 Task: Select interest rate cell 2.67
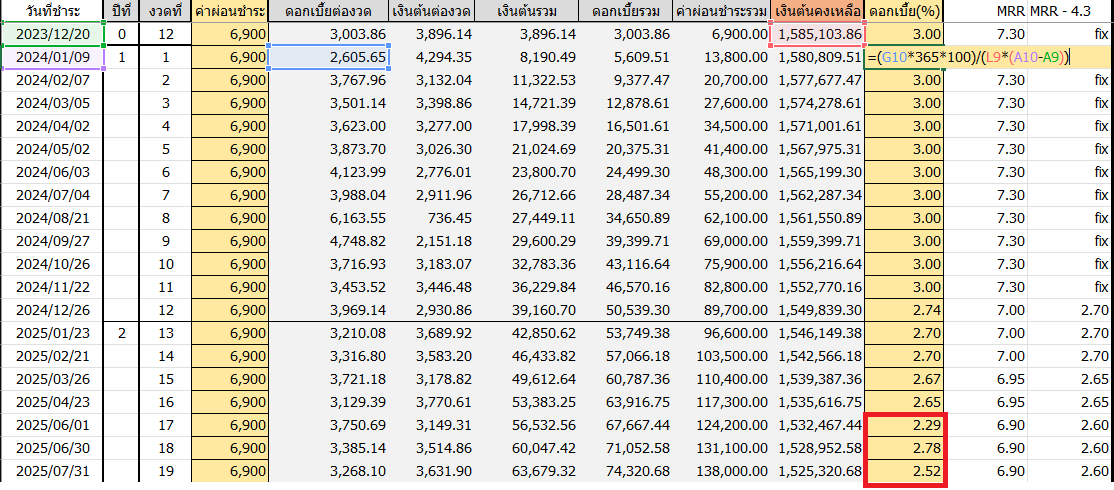(904, 379)
